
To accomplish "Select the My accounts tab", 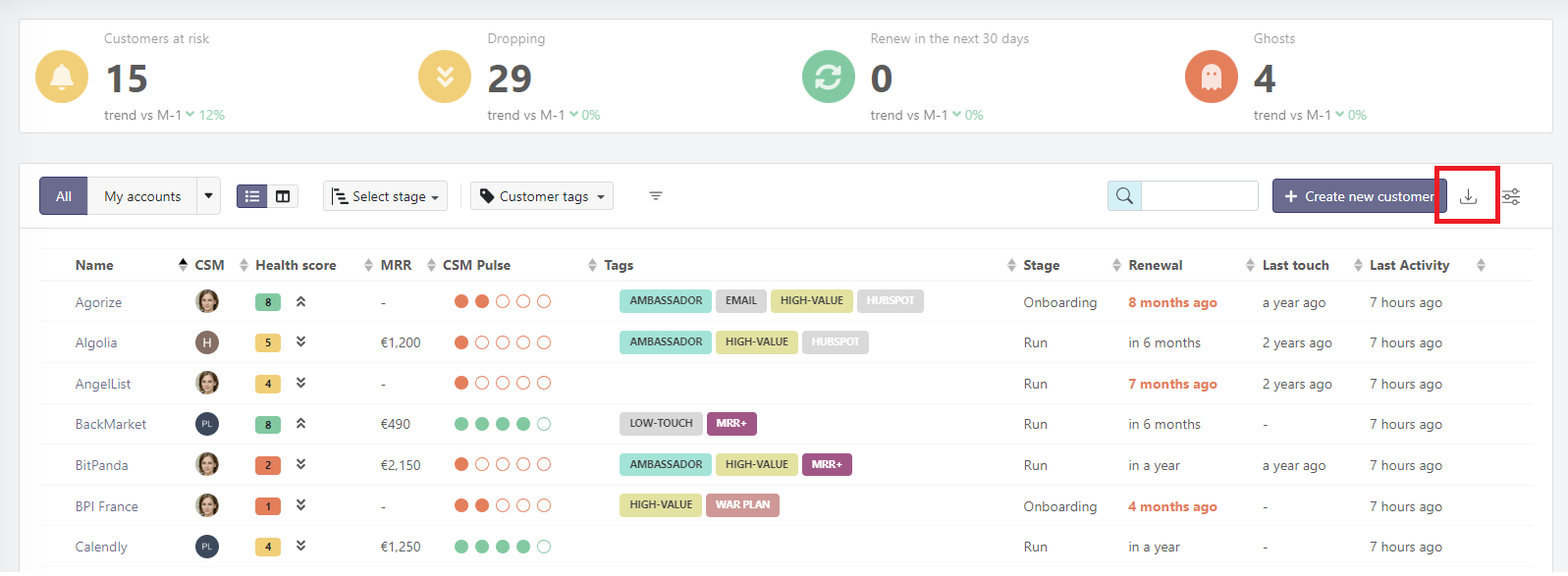I will point(142,196).
